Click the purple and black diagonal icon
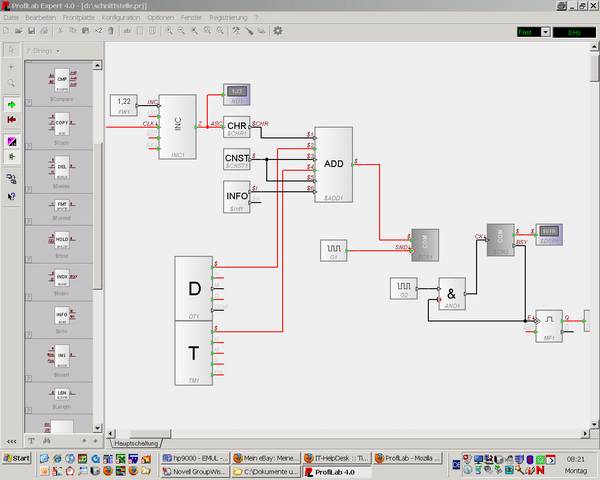The image size is (600, 480). coord(12,142)
